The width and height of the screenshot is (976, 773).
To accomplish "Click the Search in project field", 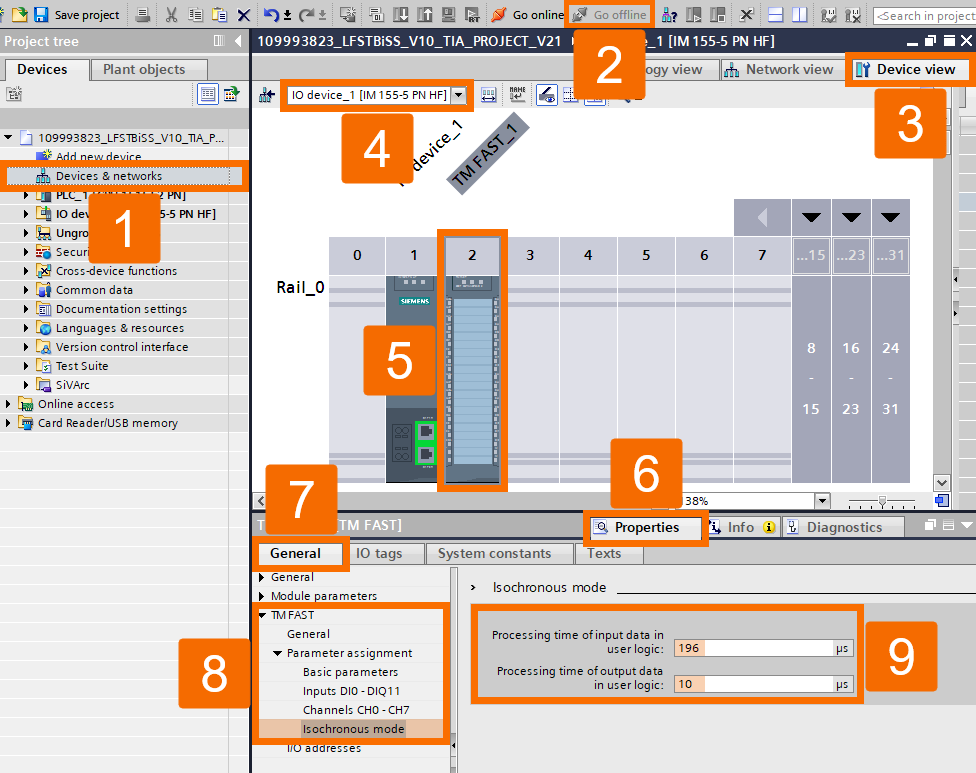I will (924, 16).
